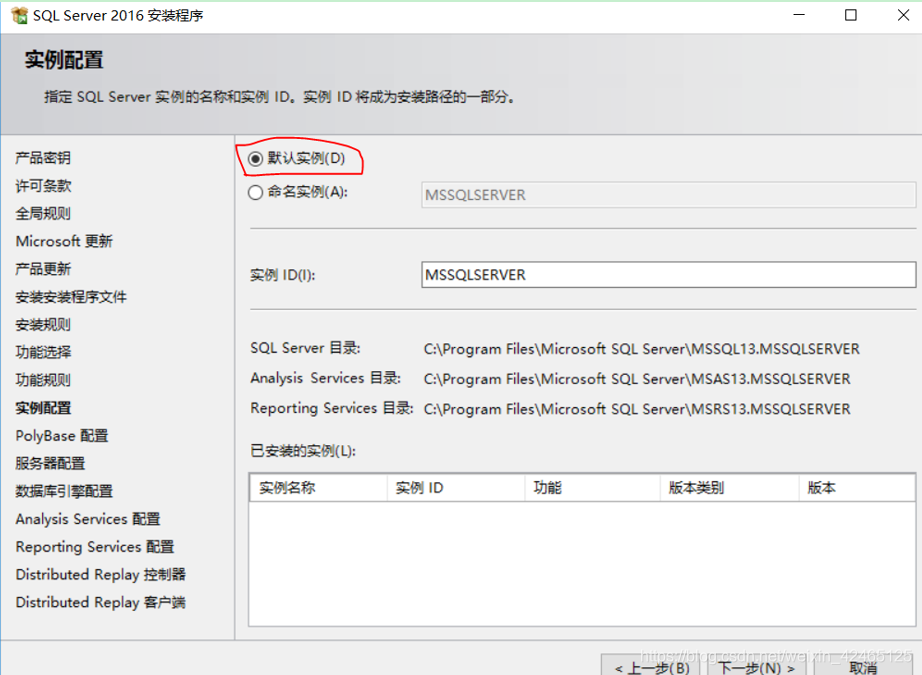Image resolution: width=922 pixels, height=675 pixels.
Task: Click the MSAS13.MSSQLSERVER directory path
Action: (x=637, y=379)
